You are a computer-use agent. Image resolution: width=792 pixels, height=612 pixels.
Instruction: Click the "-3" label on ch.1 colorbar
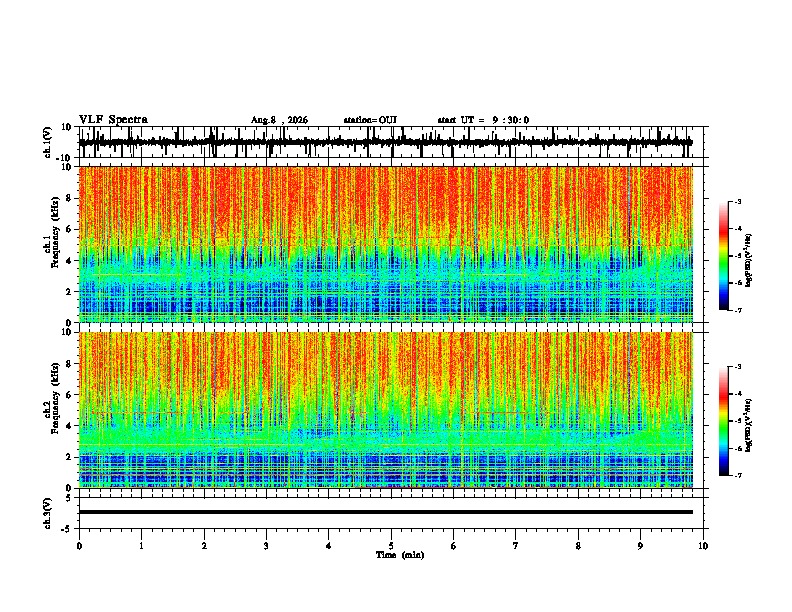[738, 201]
